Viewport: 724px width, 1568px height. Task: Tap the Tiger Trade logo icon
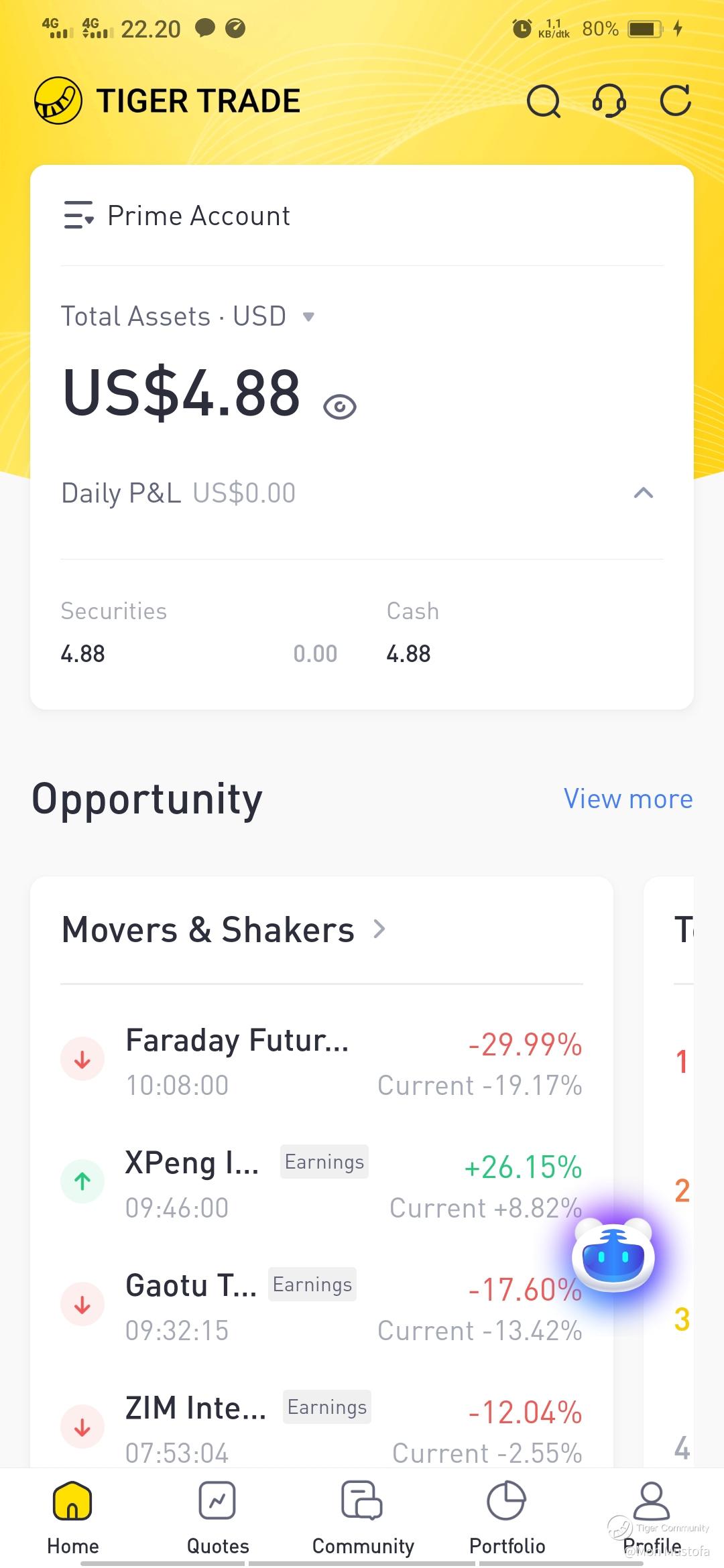pos(58,101)
